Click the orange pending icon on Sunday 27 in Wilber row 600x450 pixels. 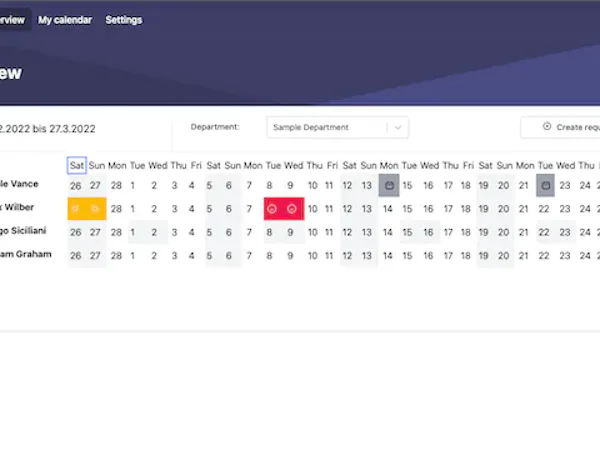pyautogui.click(x=95, y=209)
